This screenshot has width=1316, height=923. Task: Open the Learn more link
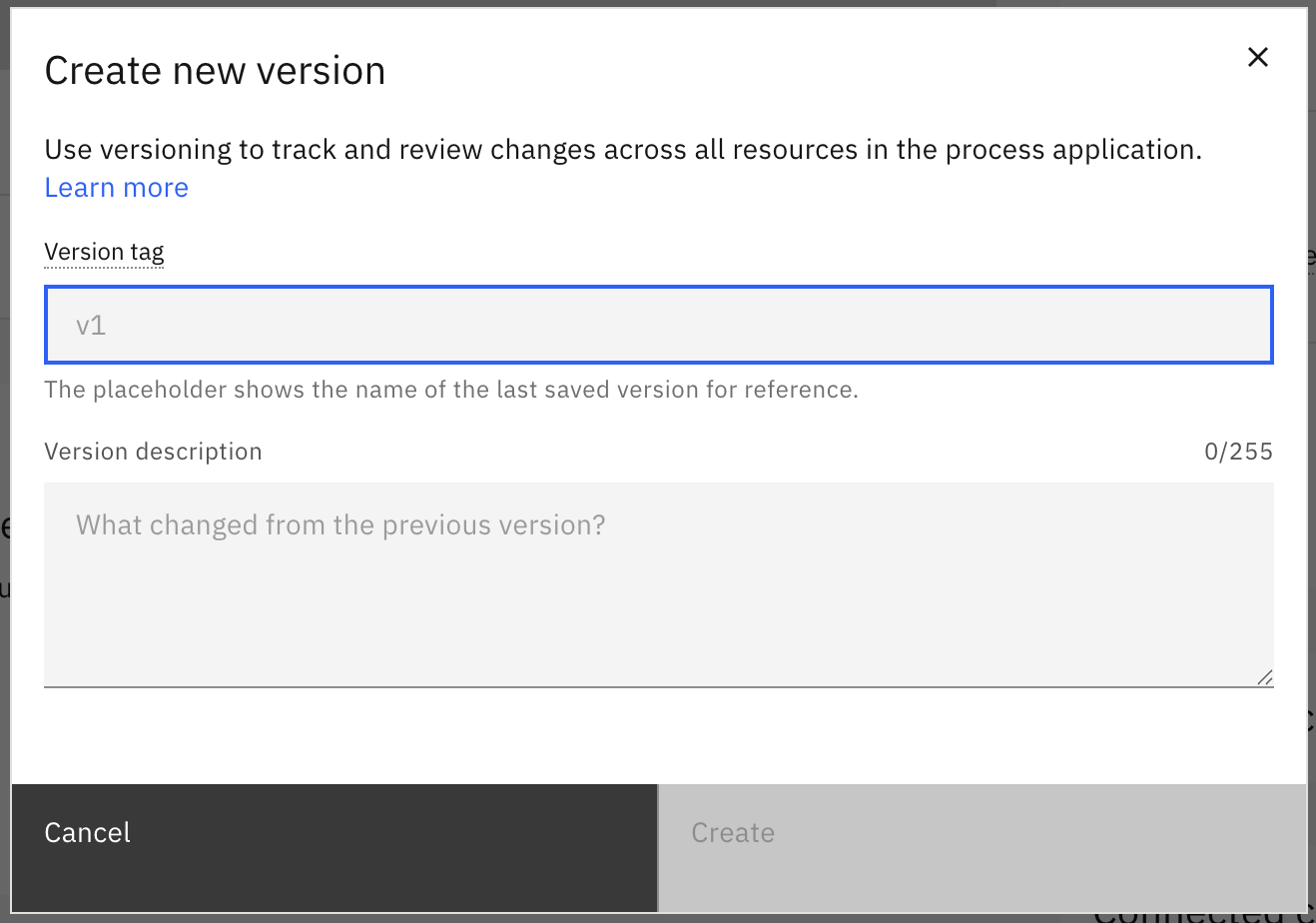point(117,188)
